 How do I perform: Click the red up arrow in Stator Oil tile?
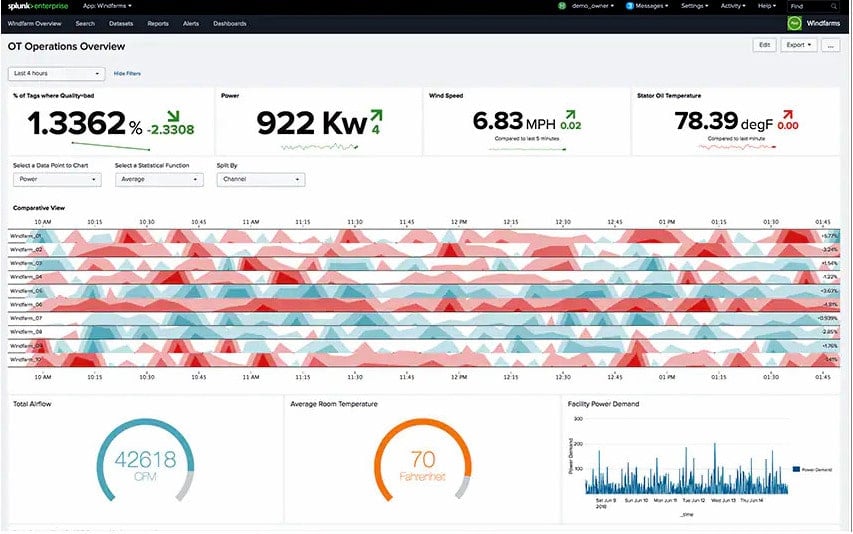788,114
